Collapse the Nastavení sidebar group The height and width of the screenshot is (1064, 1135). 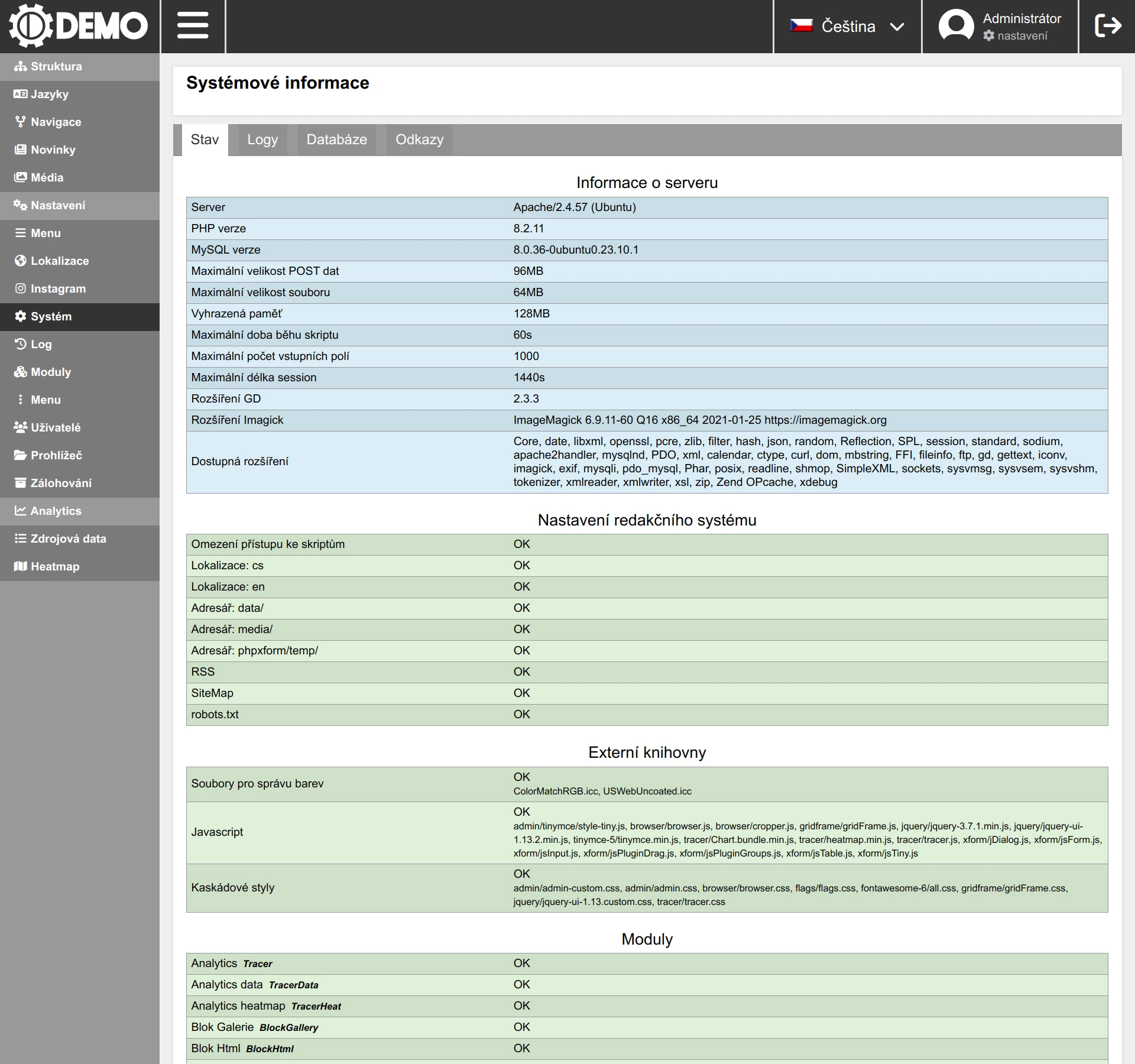pyautogui.click(x=58, y=205)
